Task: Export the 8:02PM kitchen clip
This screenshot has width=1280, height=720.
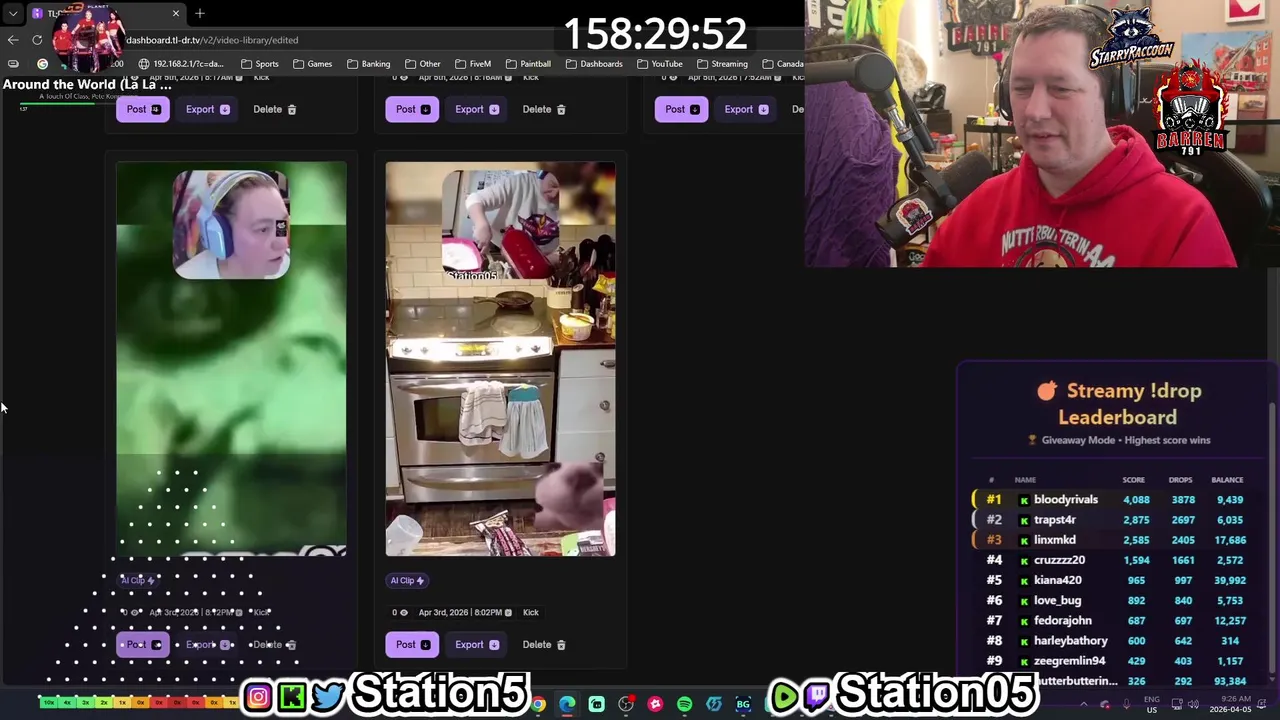Action: tap(476, 644)
